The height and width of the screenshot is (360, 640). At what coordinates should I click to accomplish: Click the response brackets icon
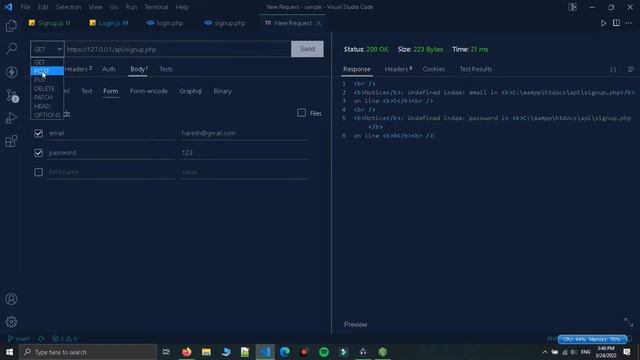click(613, 69)
